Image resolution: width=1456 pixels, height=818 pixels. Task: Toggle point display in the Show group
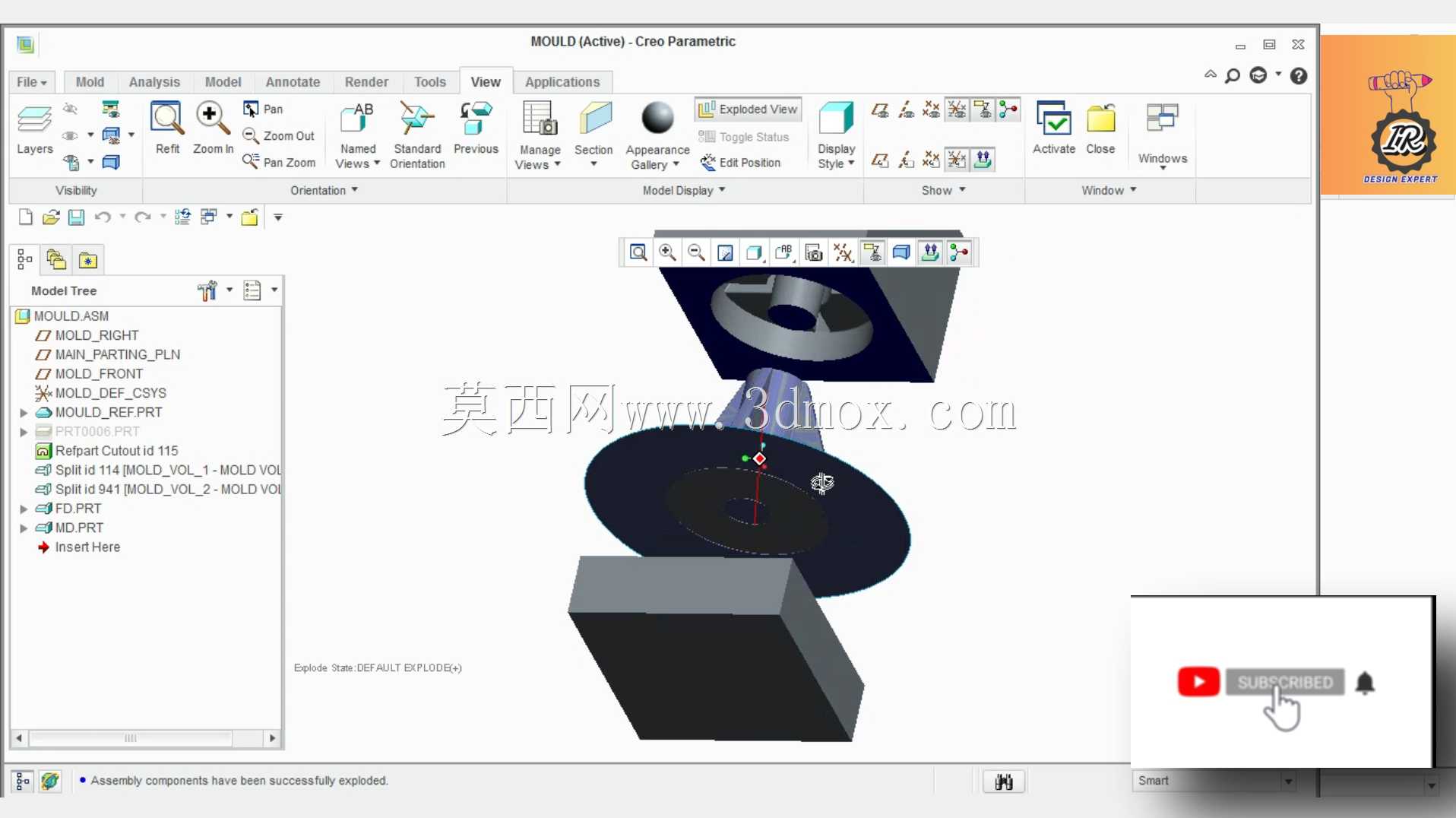931,109
